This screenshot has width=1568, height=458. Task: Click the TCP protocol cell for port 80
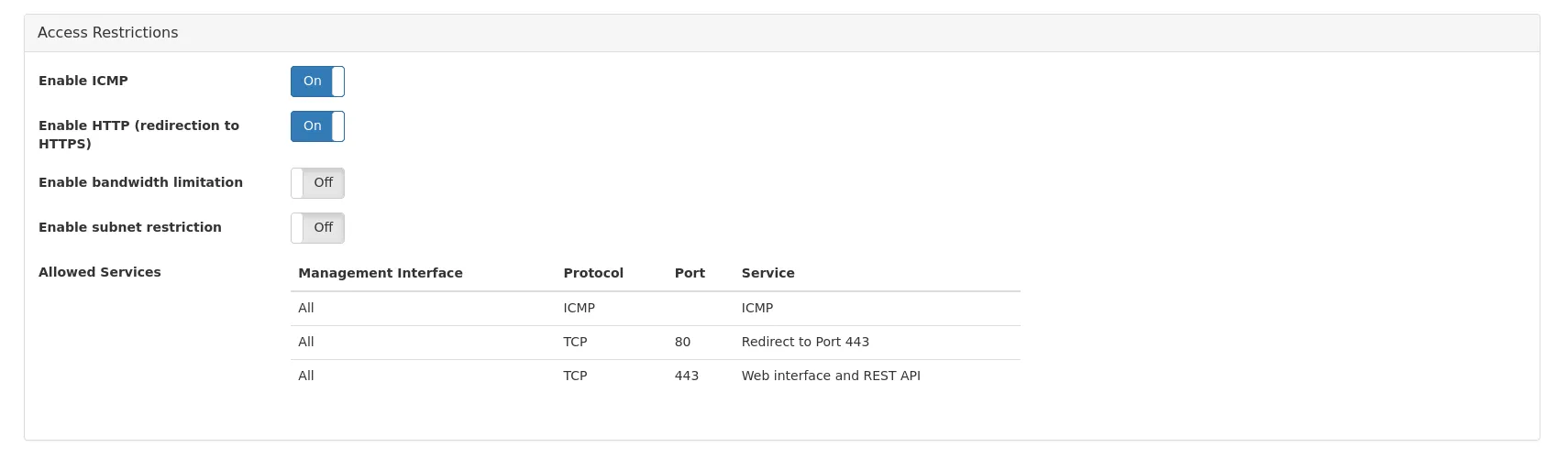pos(575,342)
